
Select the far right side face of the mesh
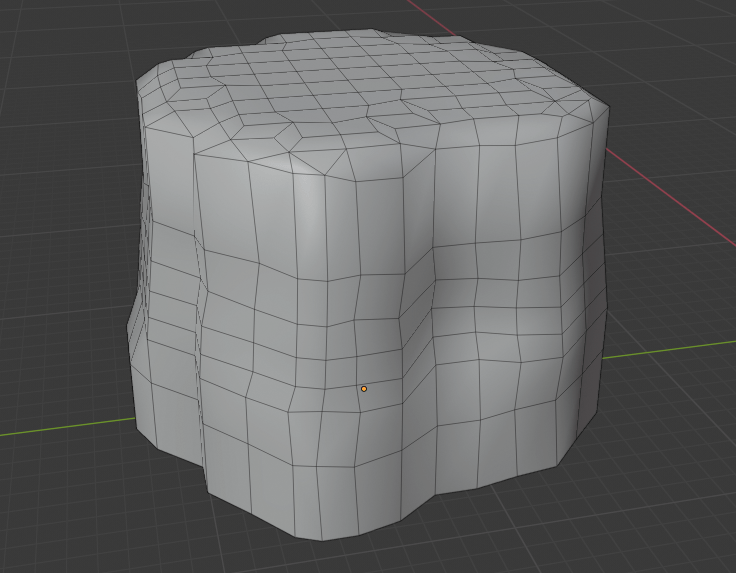(590, 280)
